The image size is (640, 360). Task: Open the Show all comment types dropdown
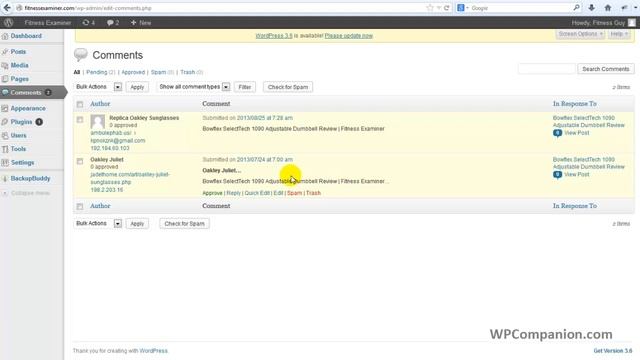click(x=194, y=87)
